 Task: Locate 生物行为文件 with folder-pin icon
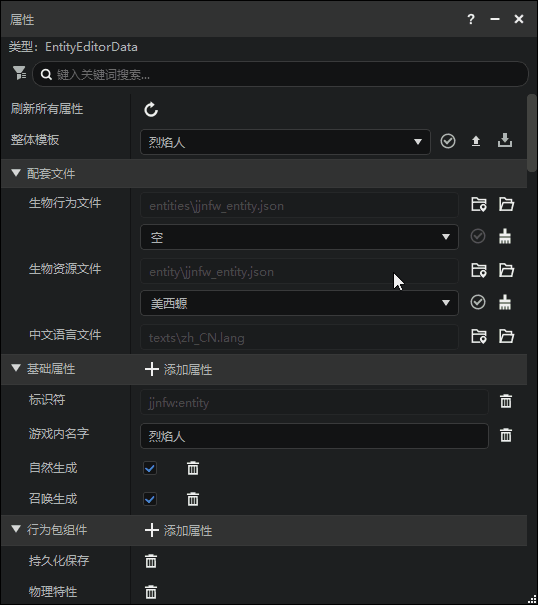point(479,204)
